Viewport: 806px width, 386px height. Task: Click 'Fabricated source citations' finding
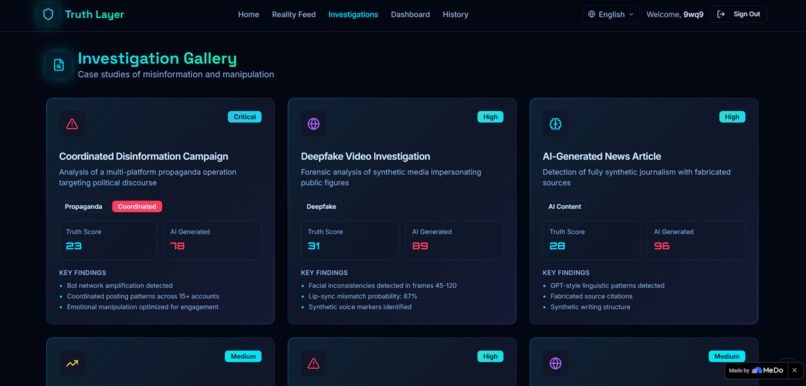coord(592,296)
